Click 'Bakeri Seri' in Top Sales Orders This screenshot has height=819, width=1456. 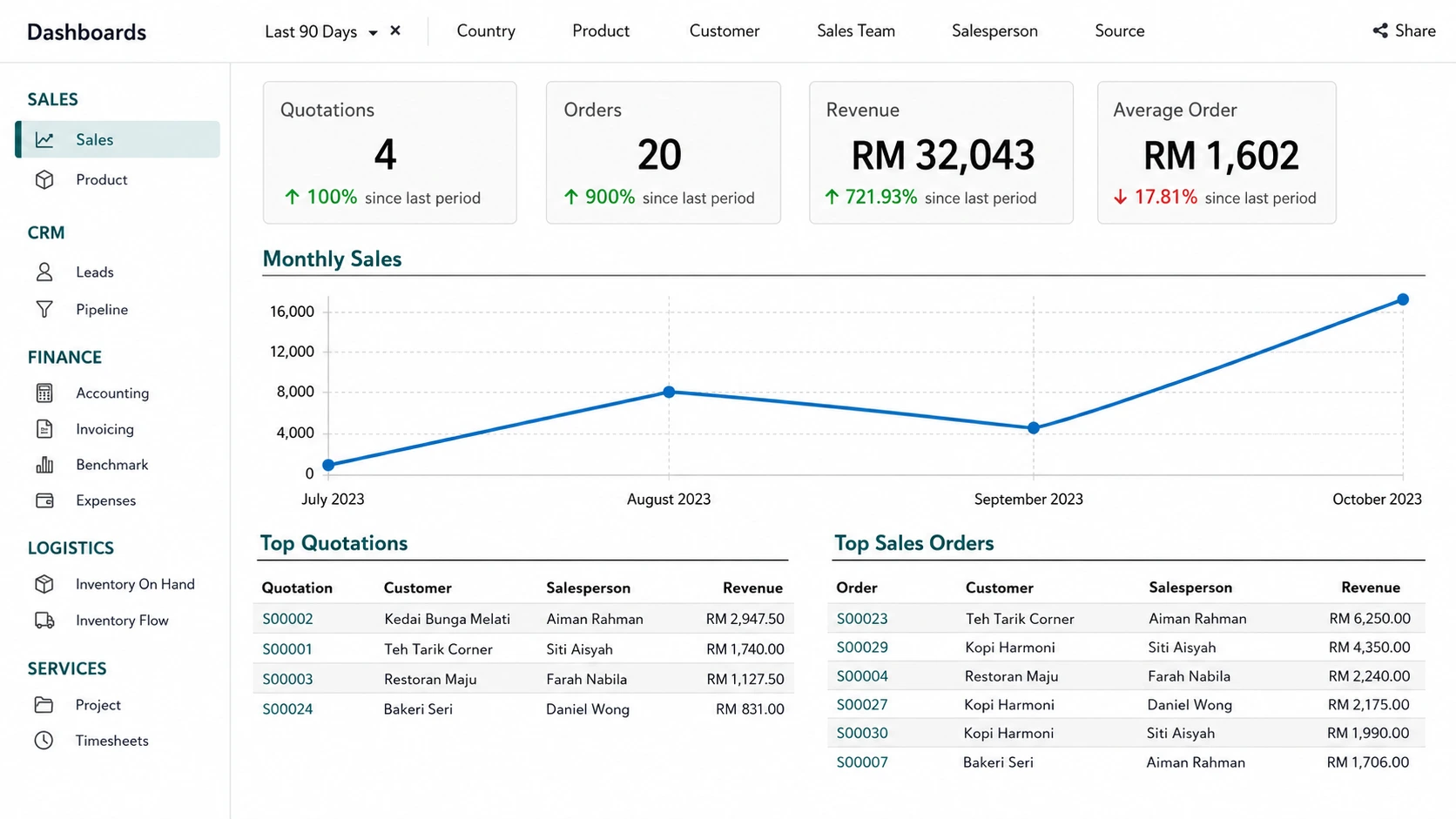[x=998, y=762]
